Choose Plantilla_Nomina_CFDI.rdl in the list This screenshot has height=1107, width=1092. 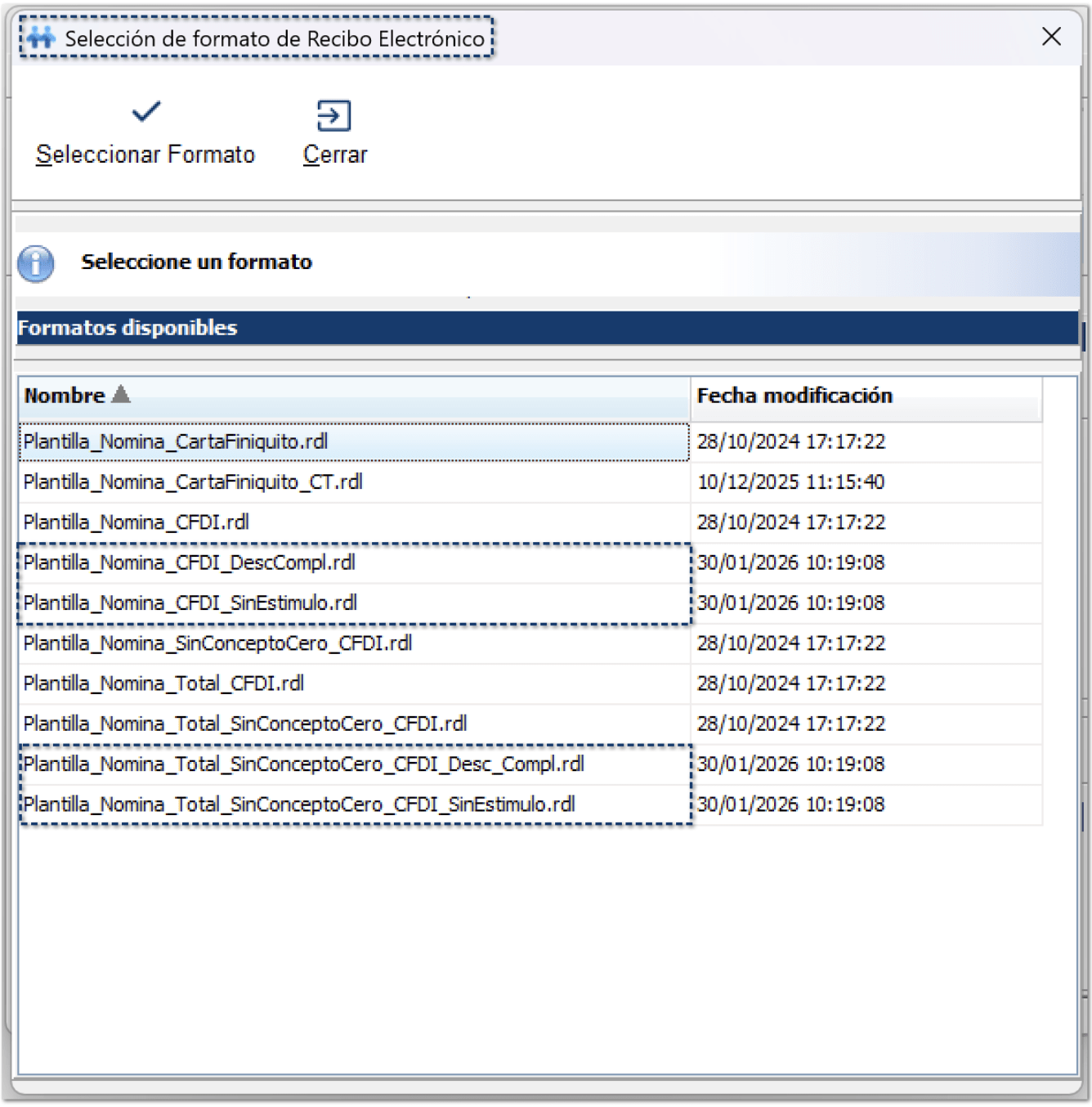[136, 522]
